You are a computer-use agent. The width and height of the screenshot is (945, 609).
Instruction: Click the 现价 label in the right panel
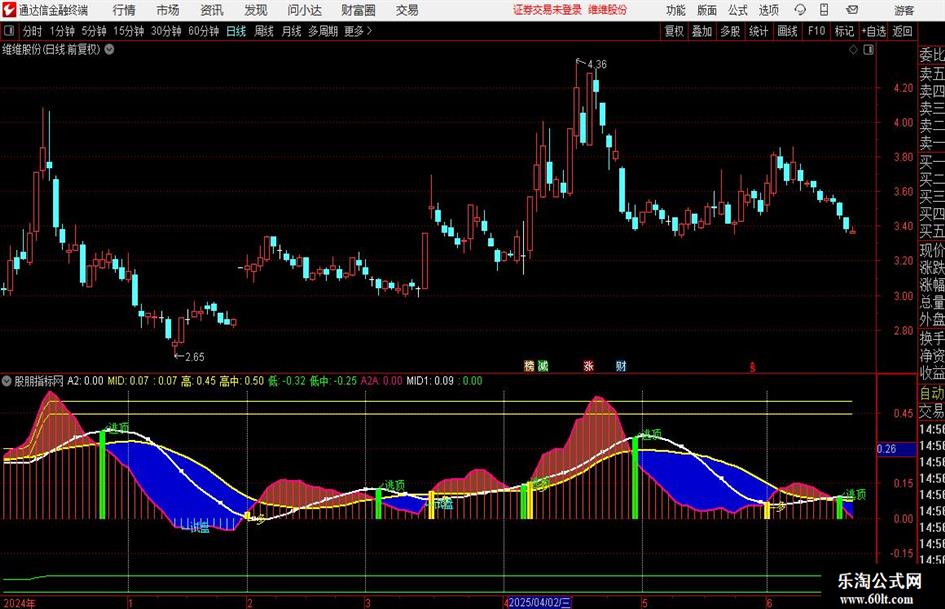[932, 250]
